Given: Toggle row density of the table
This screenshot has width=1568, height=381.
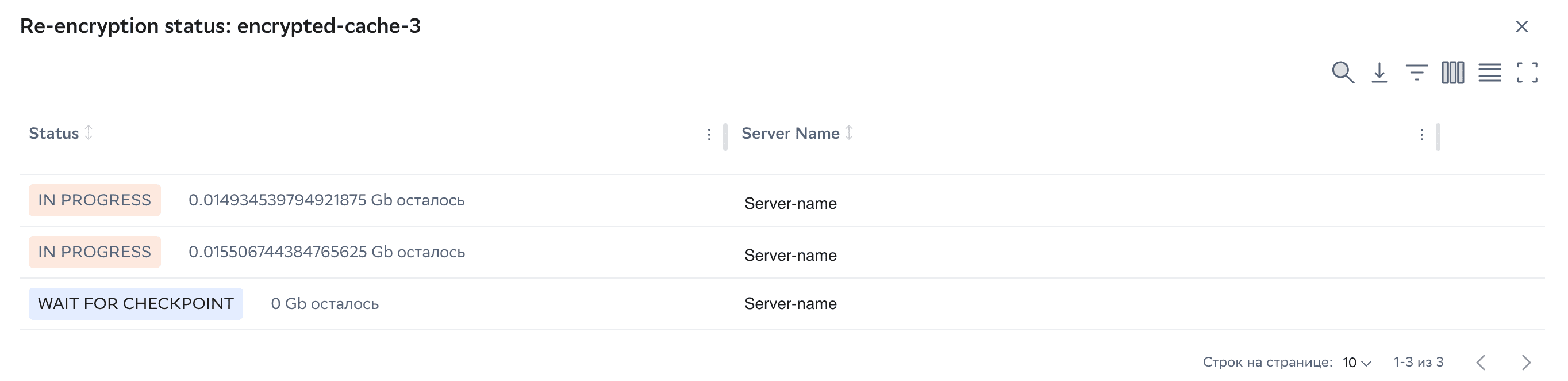Looking at the screenshot, I should pyautogui.click(x=1489, y=73).
